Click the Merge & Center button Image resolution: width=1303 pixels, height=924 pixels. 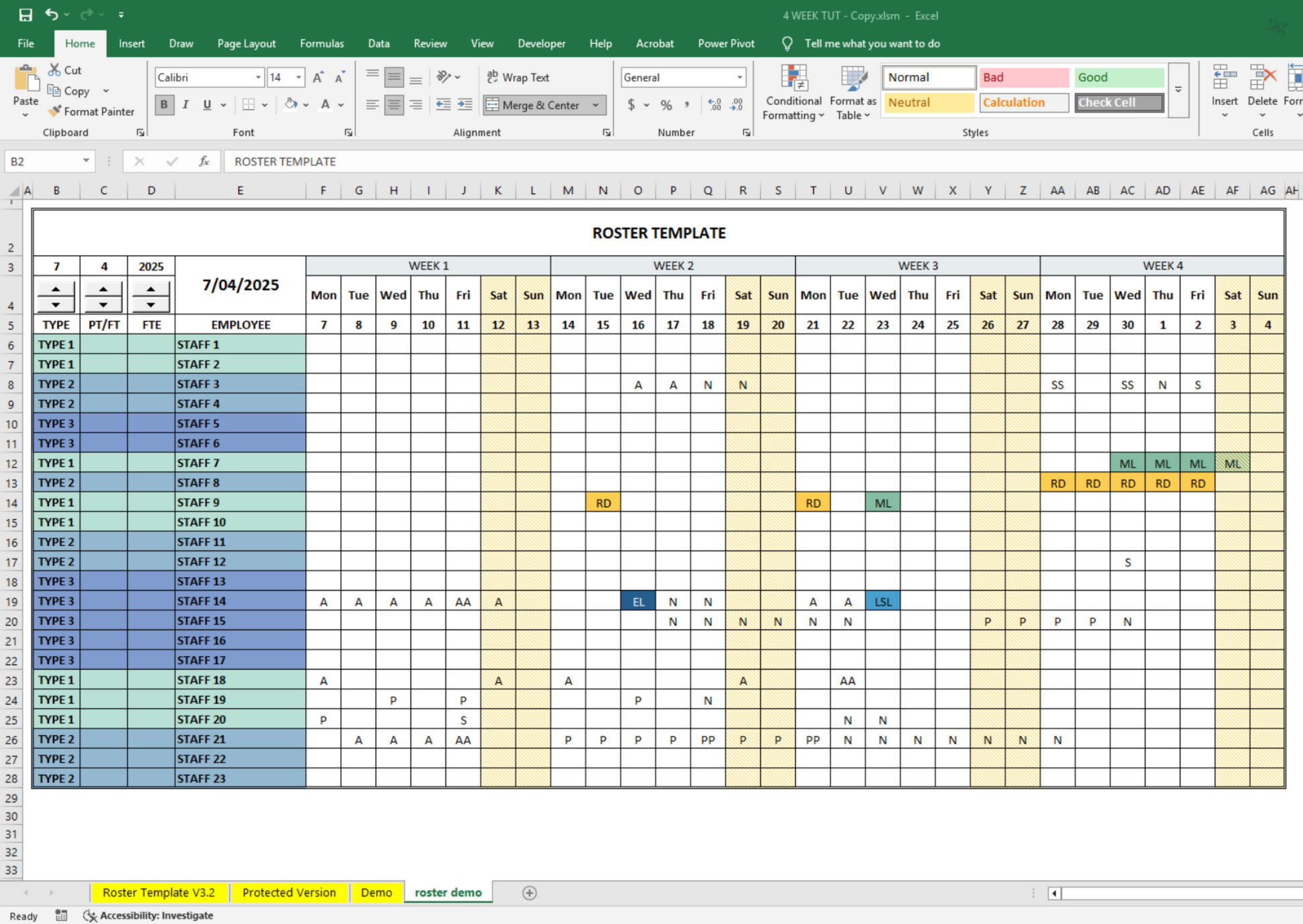pyautogui.click(x=536, y=104)
